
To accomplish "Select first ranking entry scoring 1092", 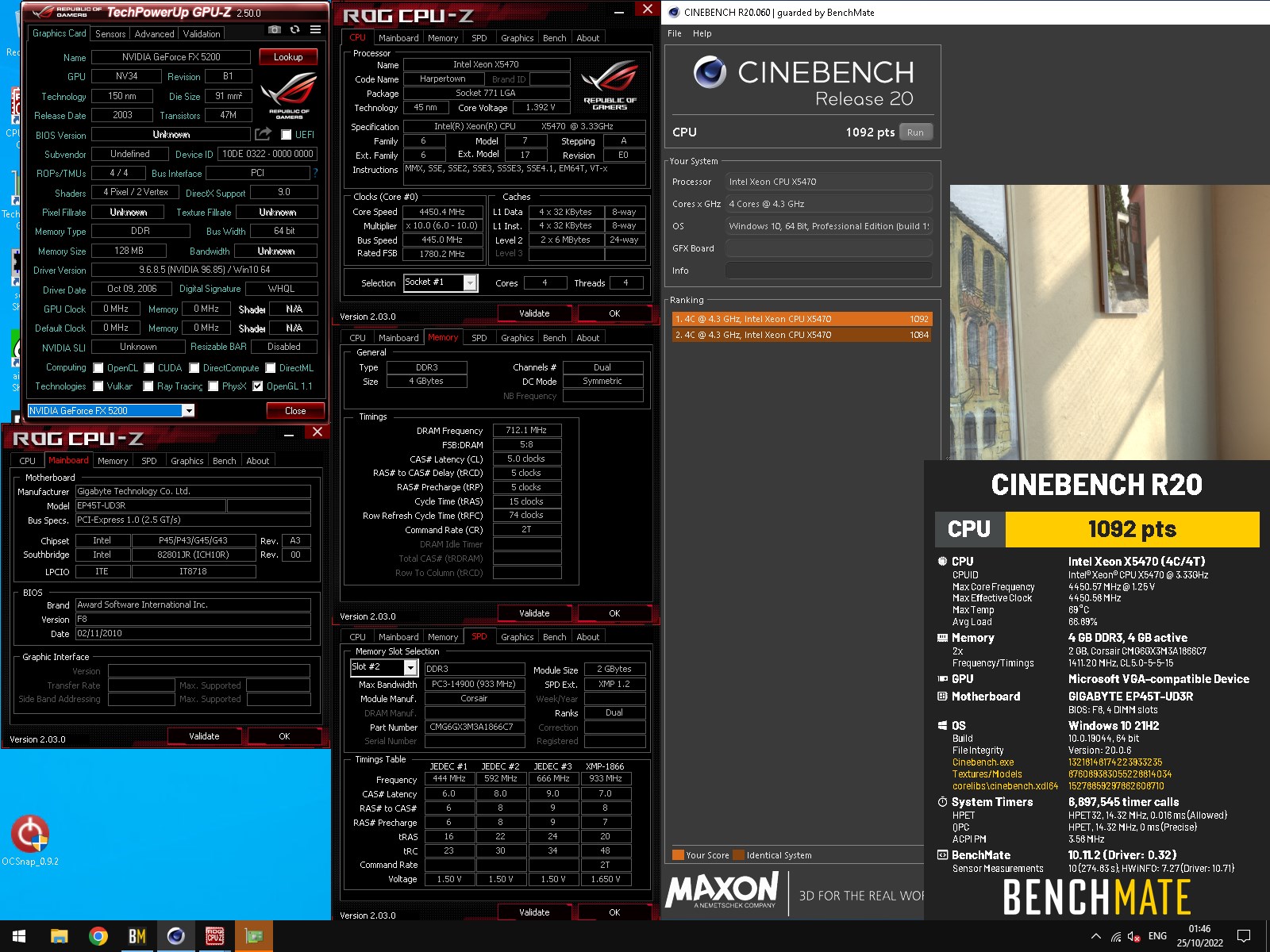I will (802, 319).
